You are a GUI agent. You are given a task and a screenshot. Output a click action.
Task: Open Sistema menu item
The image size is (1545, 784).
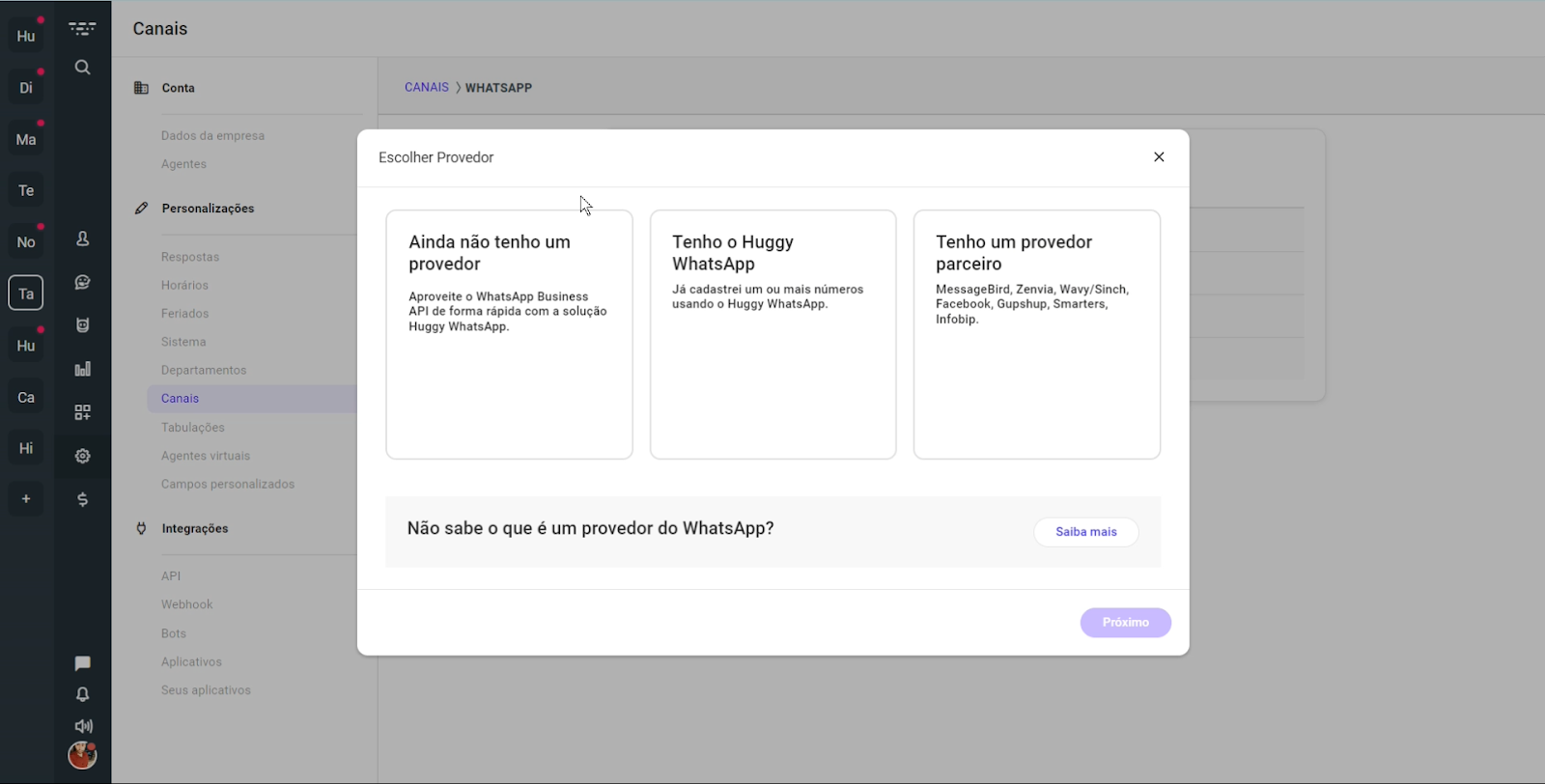[183, 342]
